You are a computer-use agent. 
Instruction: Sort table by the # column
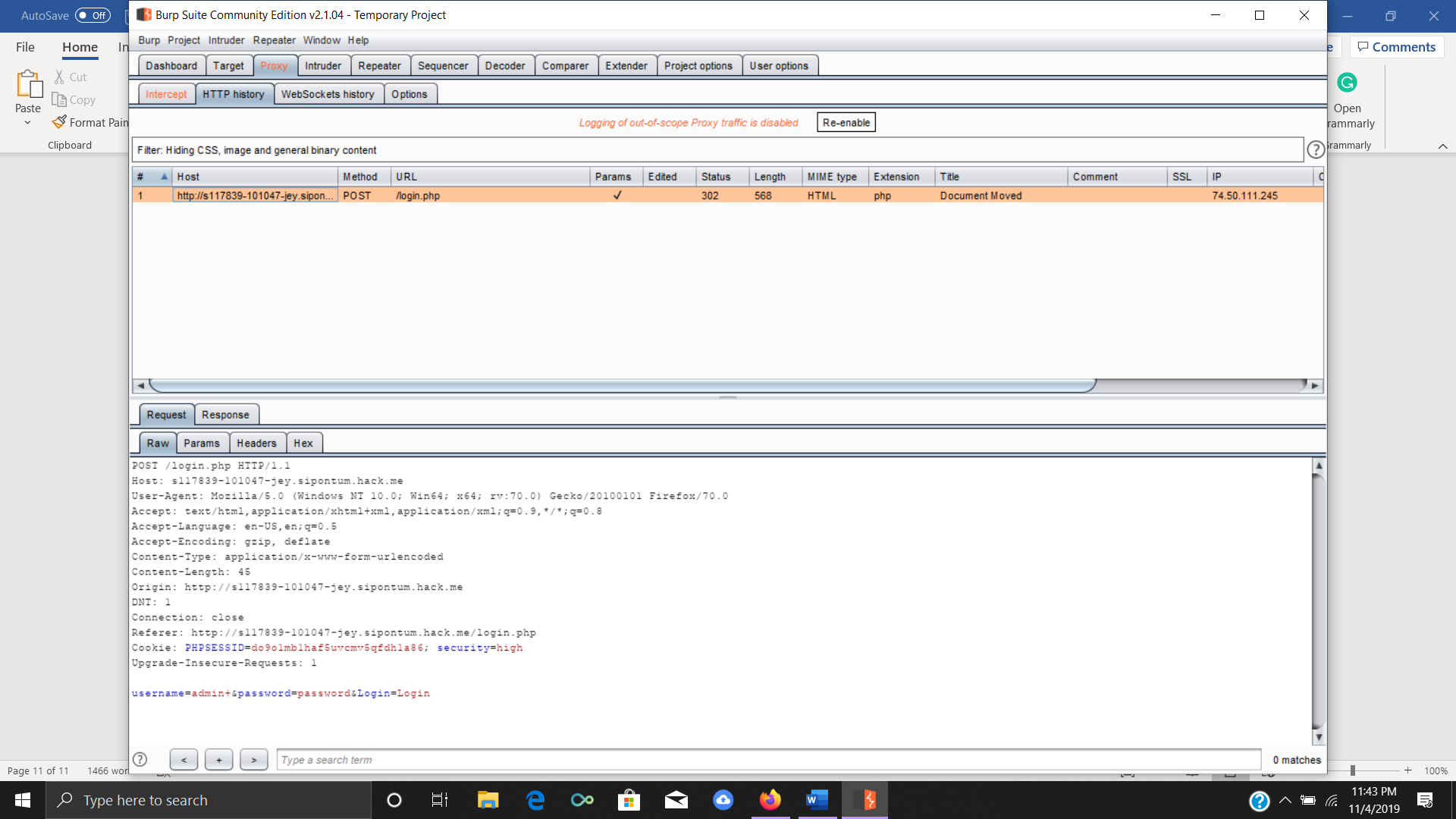tap(152, 177)
